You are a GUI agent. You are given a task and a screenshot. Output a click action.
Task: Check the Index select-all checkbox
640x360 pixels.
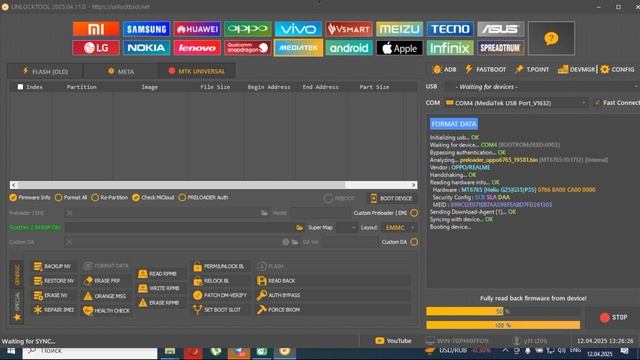pos(20,87)
